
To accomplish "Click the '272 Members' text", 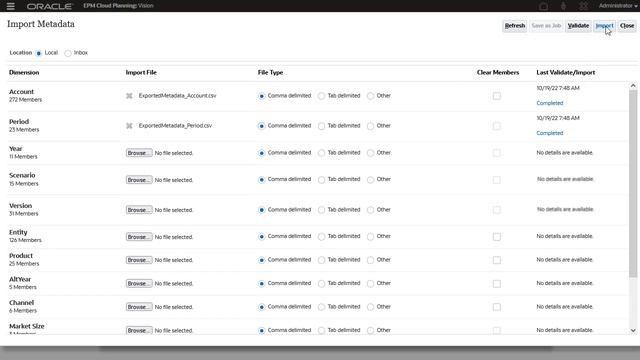I will [25, 100].
